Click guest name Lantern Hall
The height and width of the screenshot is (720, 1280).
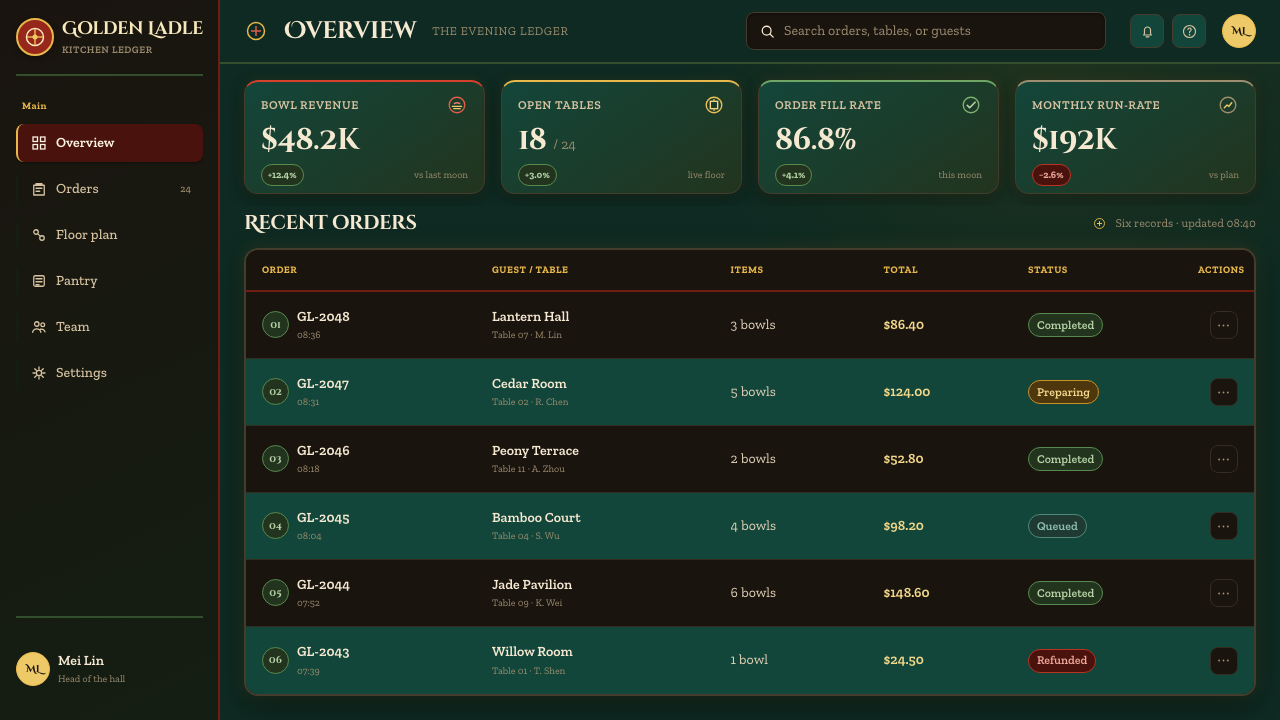click(x=530, y=317)
